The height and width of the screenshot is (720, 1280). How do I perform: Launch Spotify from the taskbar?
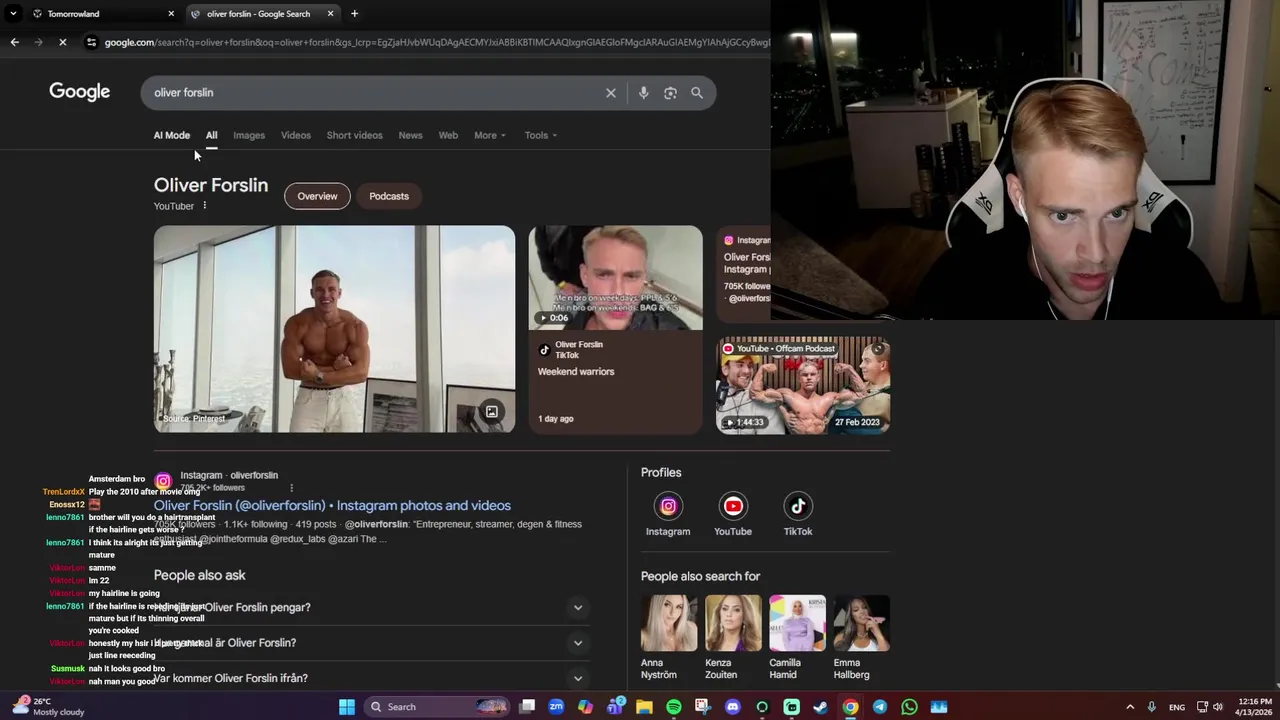point(674,707)
